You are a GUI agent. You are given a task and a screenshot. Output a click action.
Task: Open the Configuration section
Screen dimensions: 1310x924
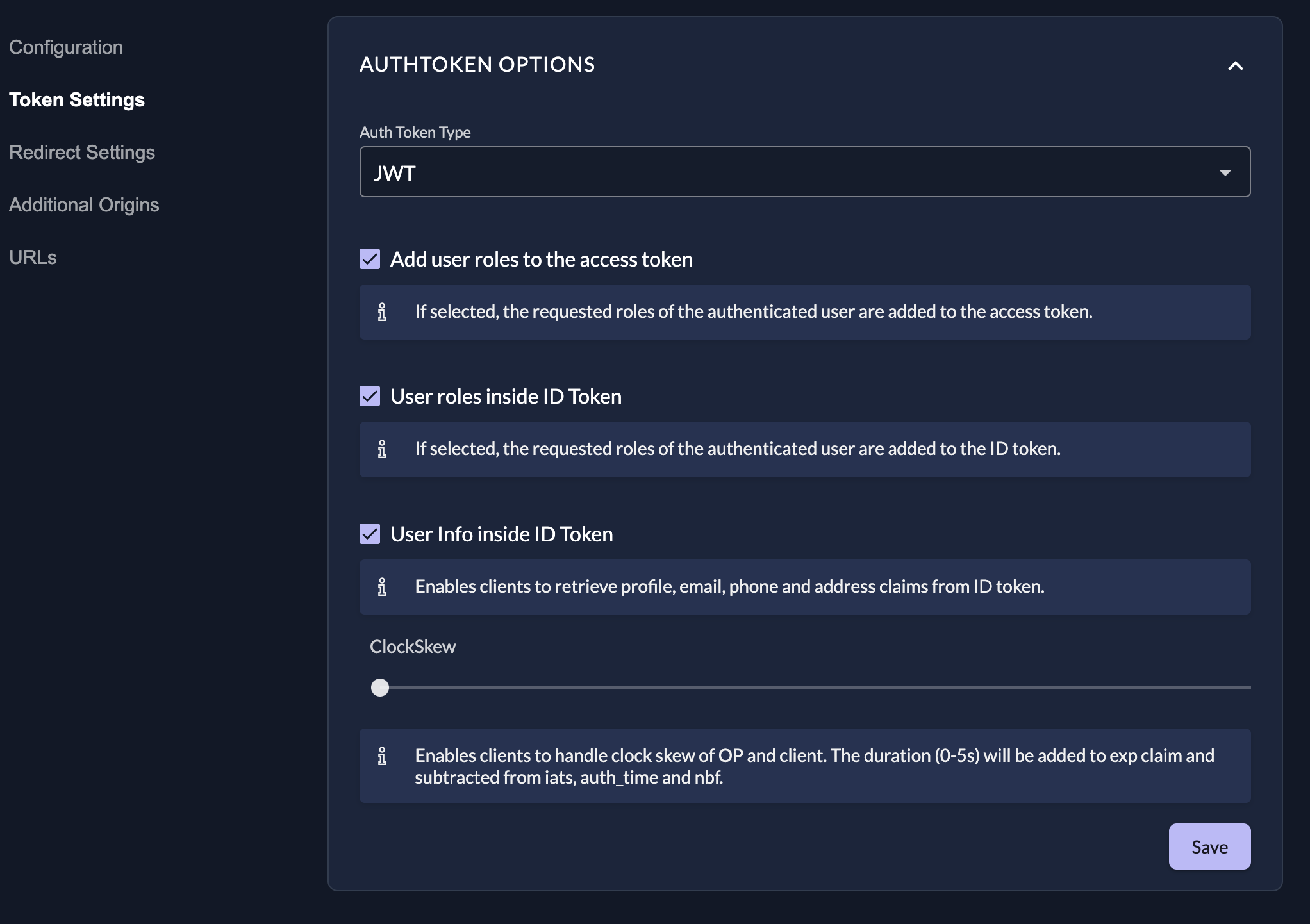point(66,47)
